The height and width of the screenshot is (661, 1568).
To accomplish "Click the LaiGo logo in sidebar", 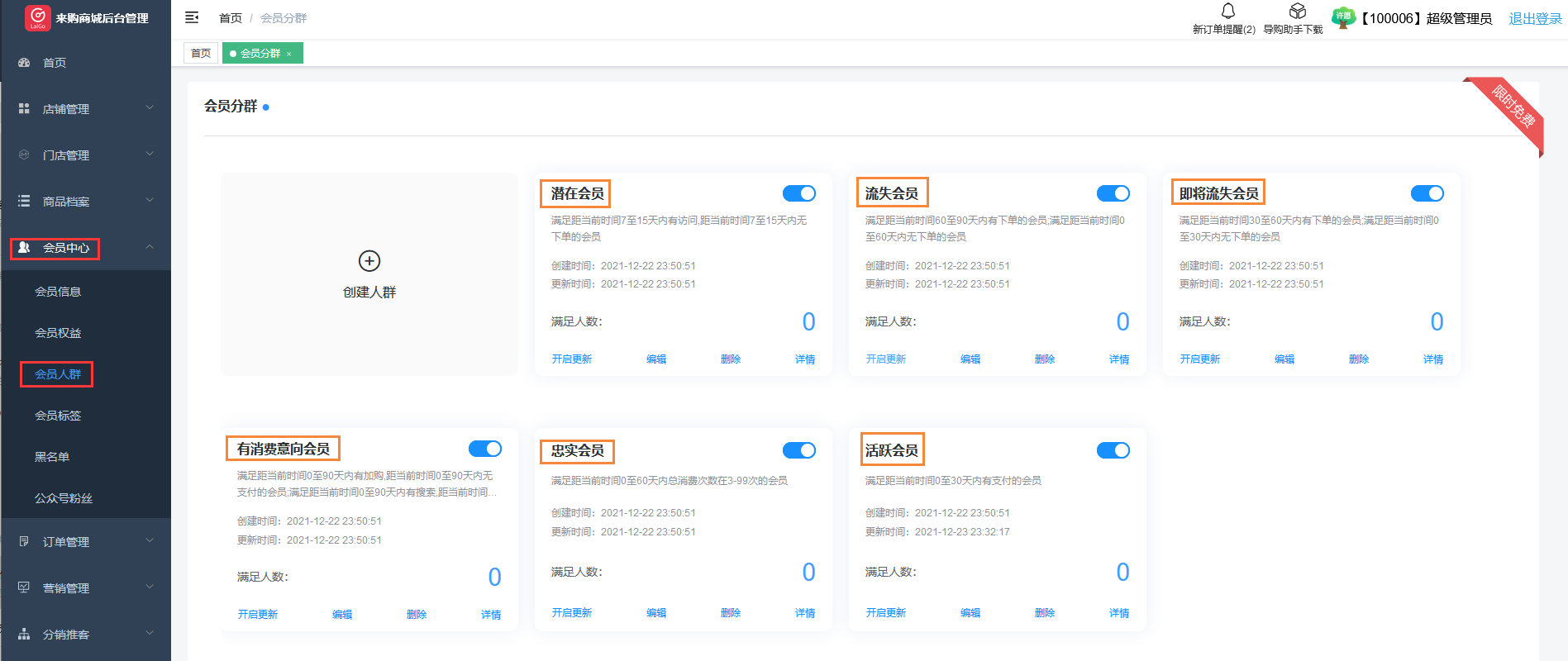I will pos(37,17).
